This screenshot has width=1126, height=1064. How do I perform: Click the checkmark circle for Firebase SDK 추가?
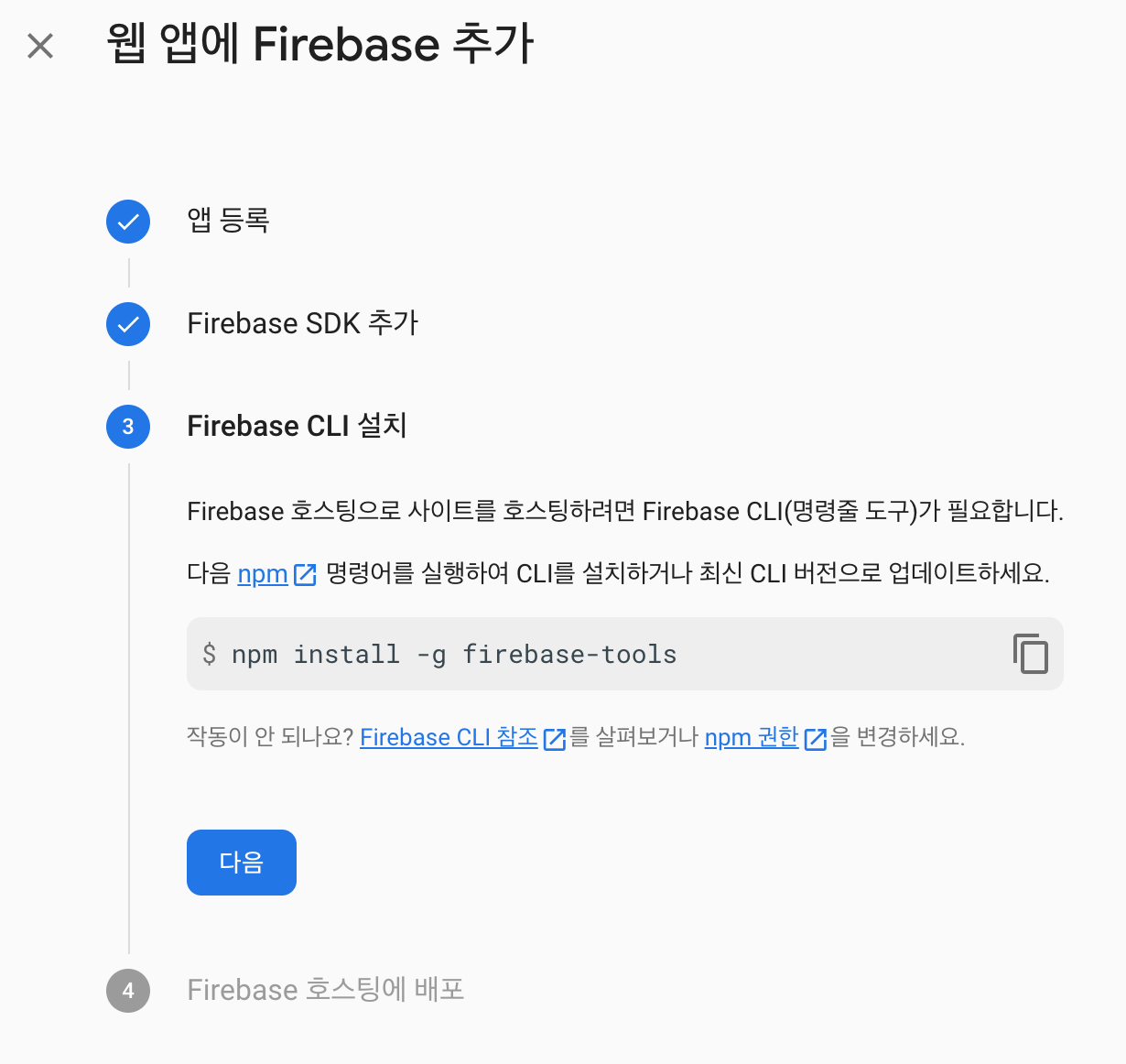tap(127, 323)
